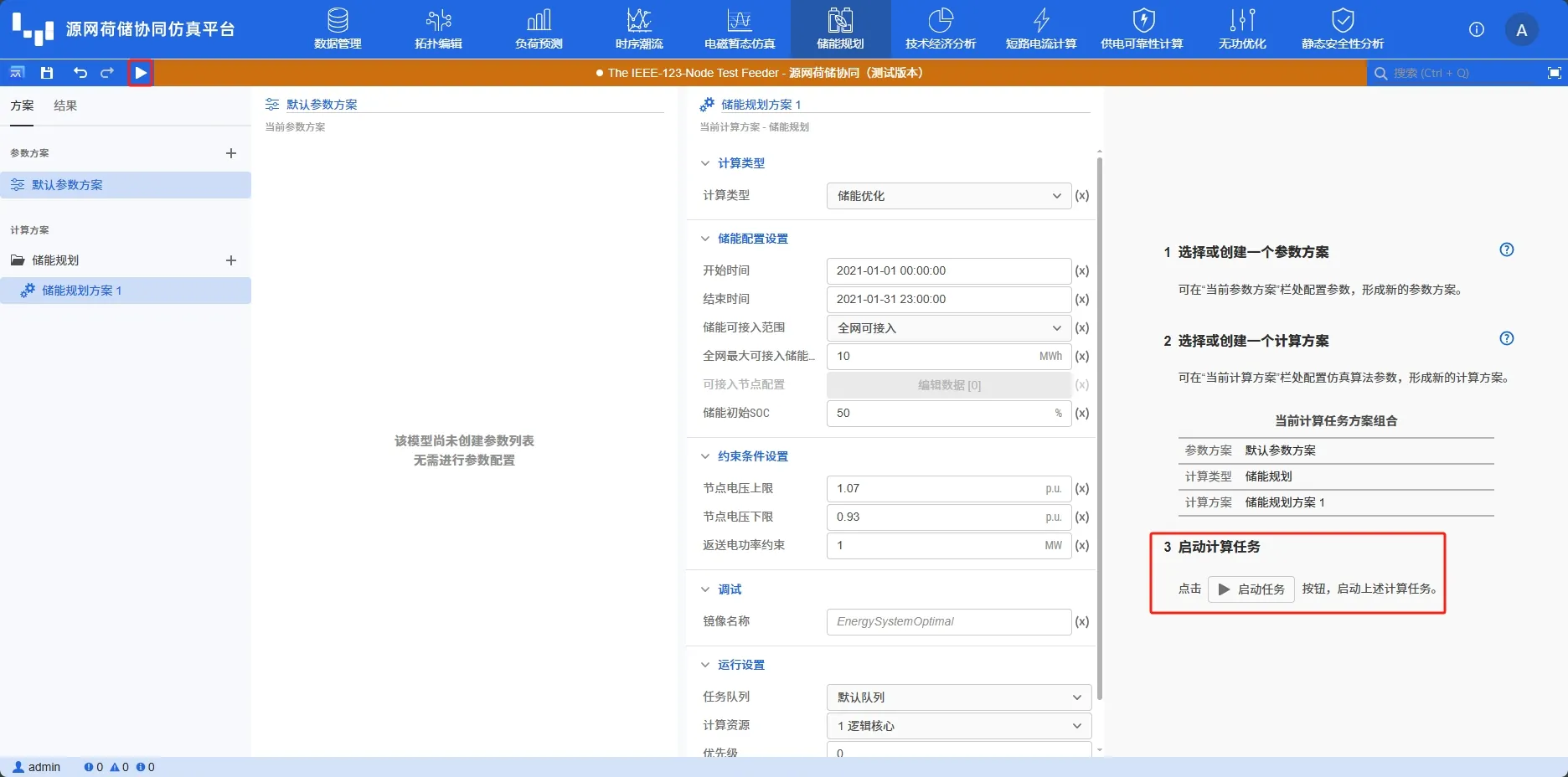Screen dimensions: 1568x777
Task: Open the 任务队列 dropdown 默认队列
Action: pyautogui.click(x=959, y=697)
